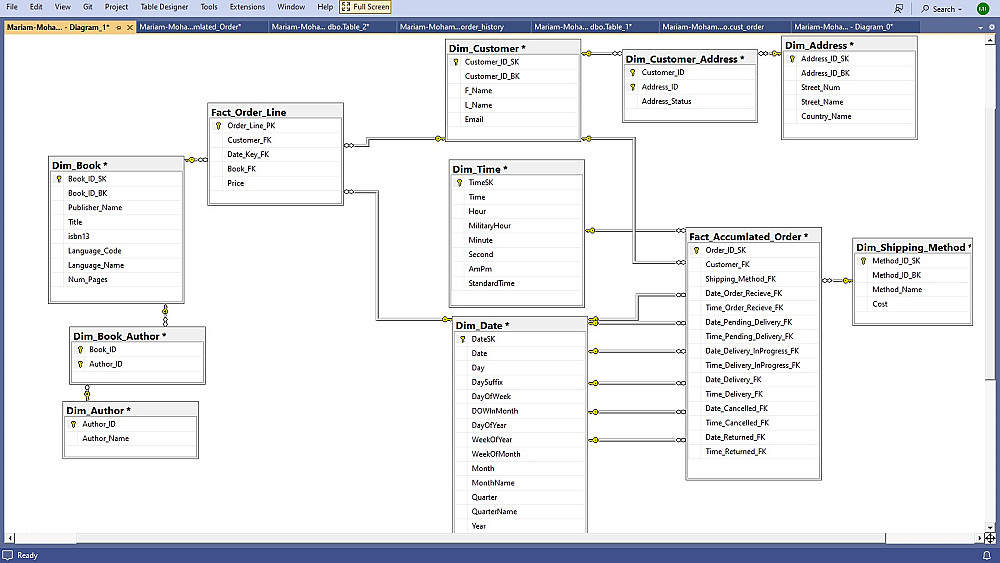Click the key icon beside TimeSK

pos(459,182)
